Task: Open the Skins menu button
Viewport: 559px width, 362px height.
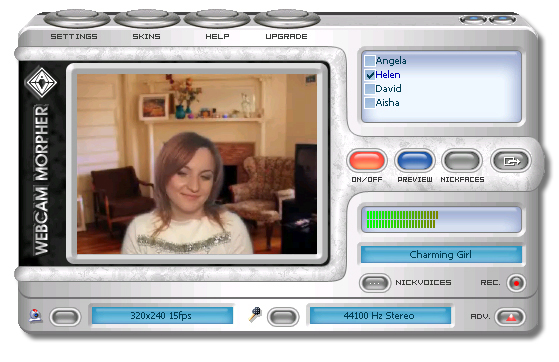Action: (147, 19)
